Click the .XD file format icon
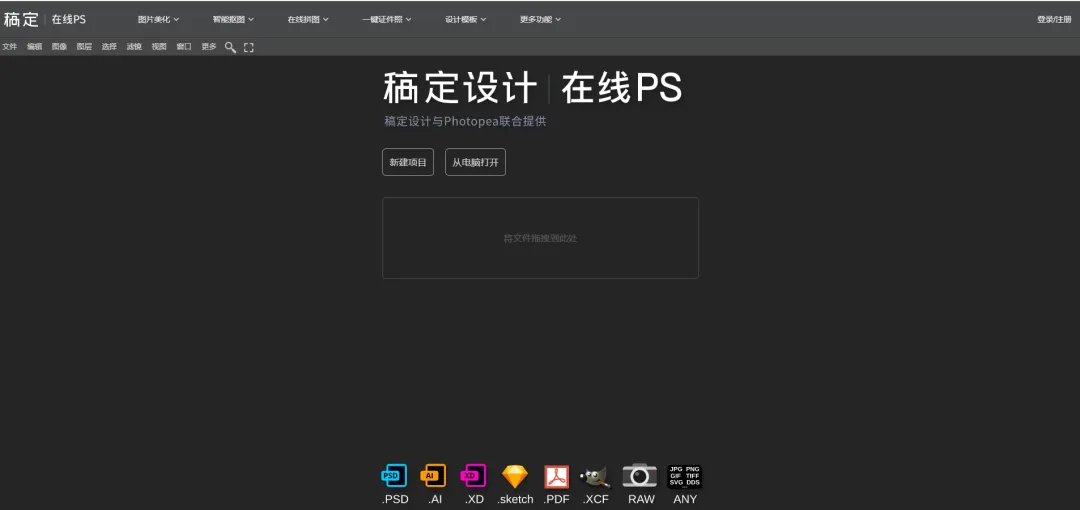This screenshot has width=1080, height=510. tap(473, 476)
